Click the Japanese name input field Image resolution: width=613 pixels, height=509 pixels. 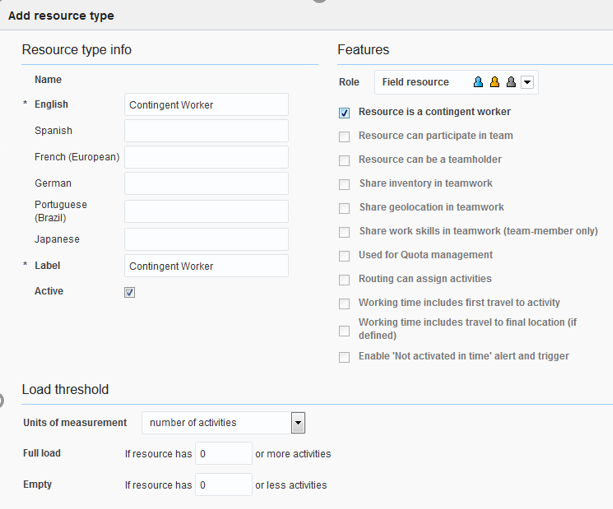[206, 240]
